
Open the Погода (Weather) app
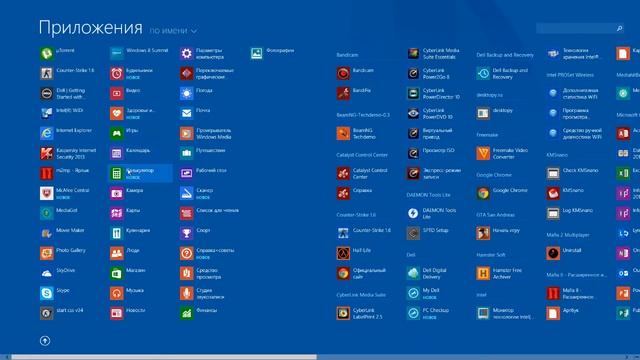click(x=197, y=93)
